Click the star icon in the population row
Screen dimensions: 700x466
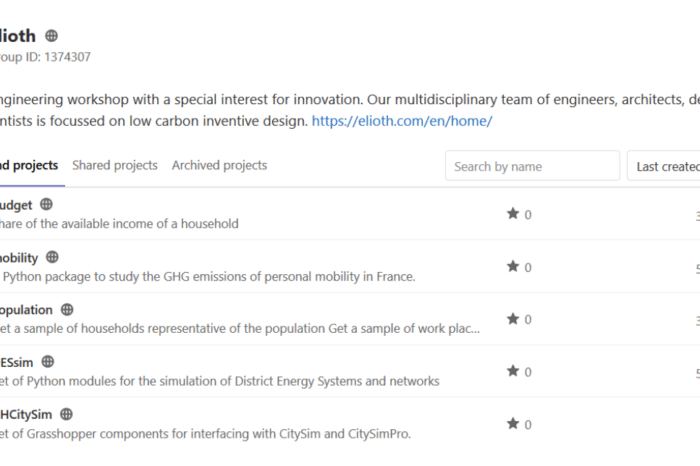click(x=513, y=319)
